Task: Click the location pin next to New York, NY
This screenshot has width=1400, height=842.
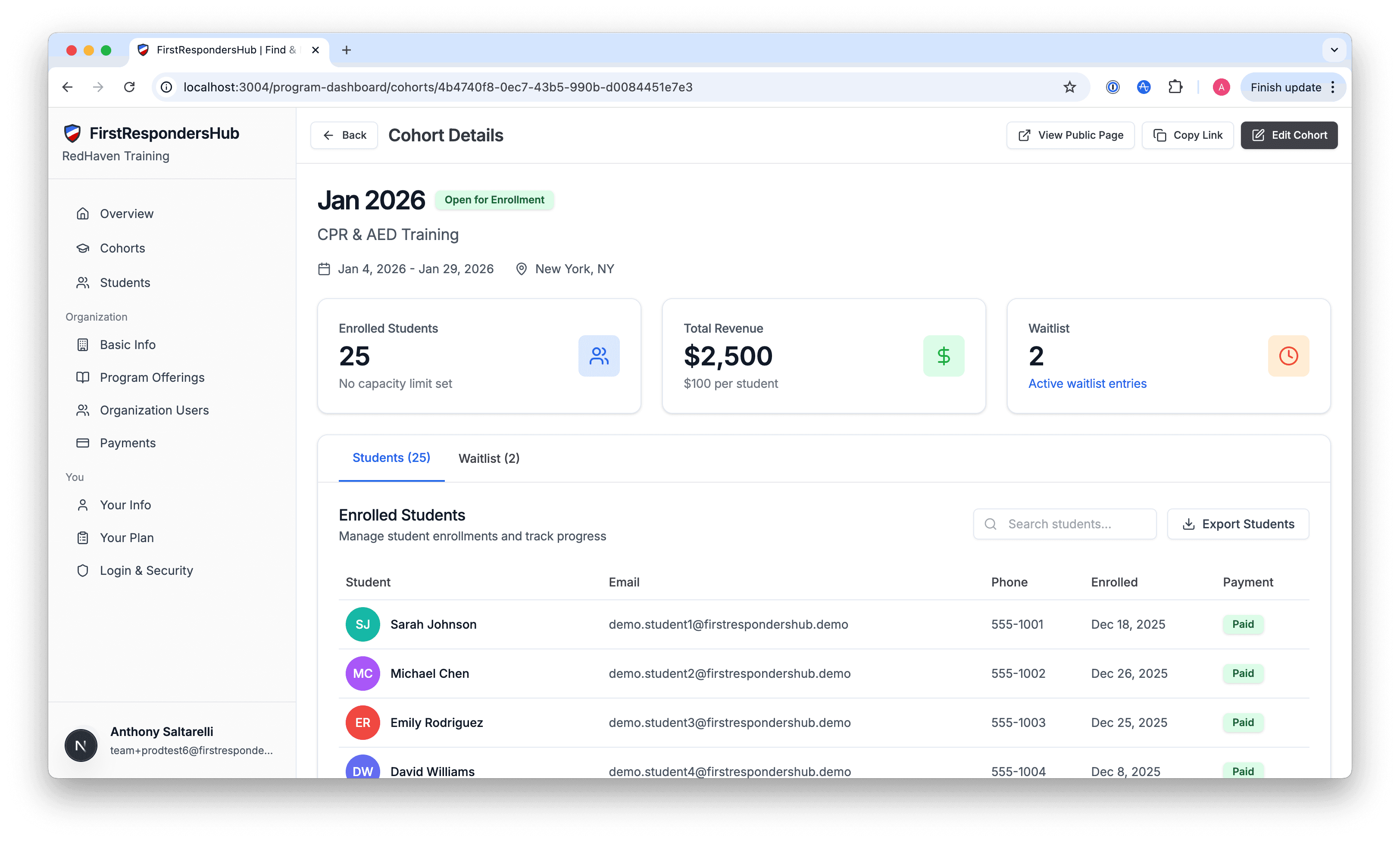Action: coord(521,268)
